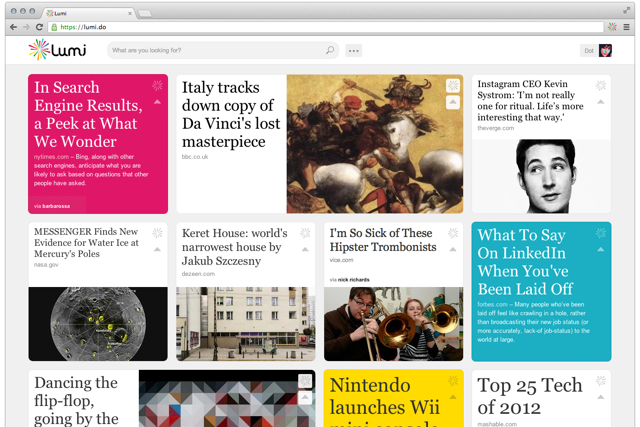Click the user avatar in the header
640x427 pixels.
(x=605, y=50)
